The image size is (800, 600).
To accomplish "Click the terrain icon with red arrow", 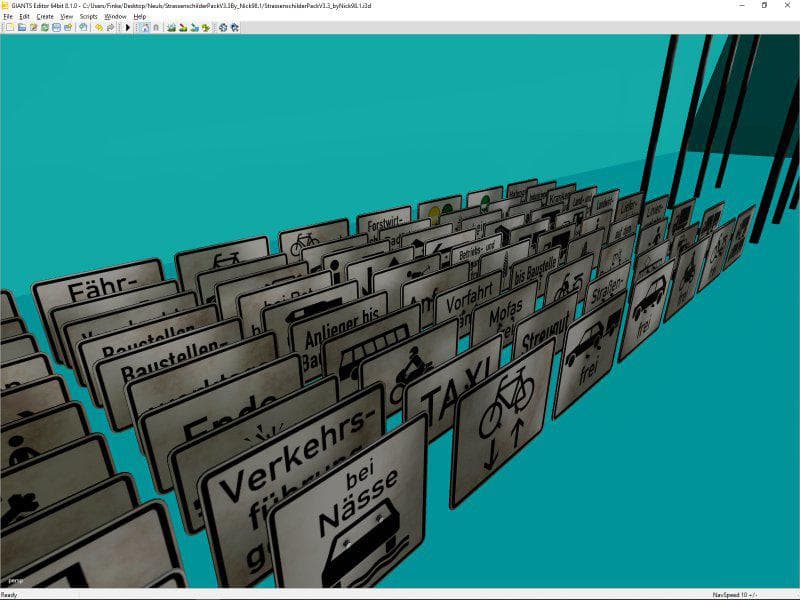I will click(183, 28).
